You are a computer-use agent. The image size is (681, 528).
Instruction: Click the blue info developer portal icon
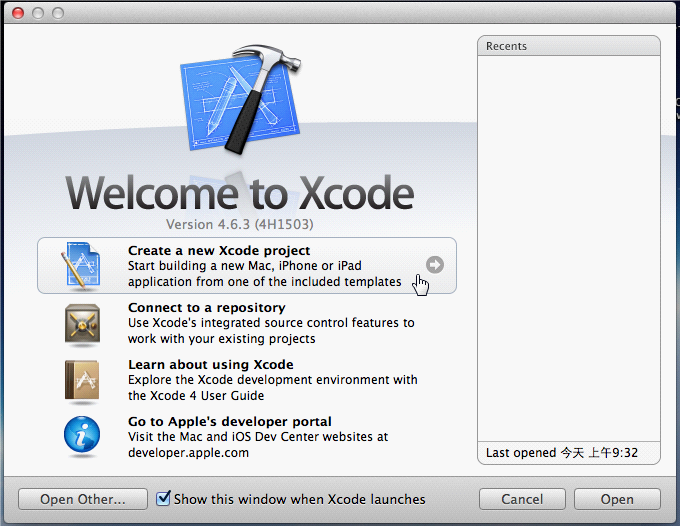[x=82, y=436]
